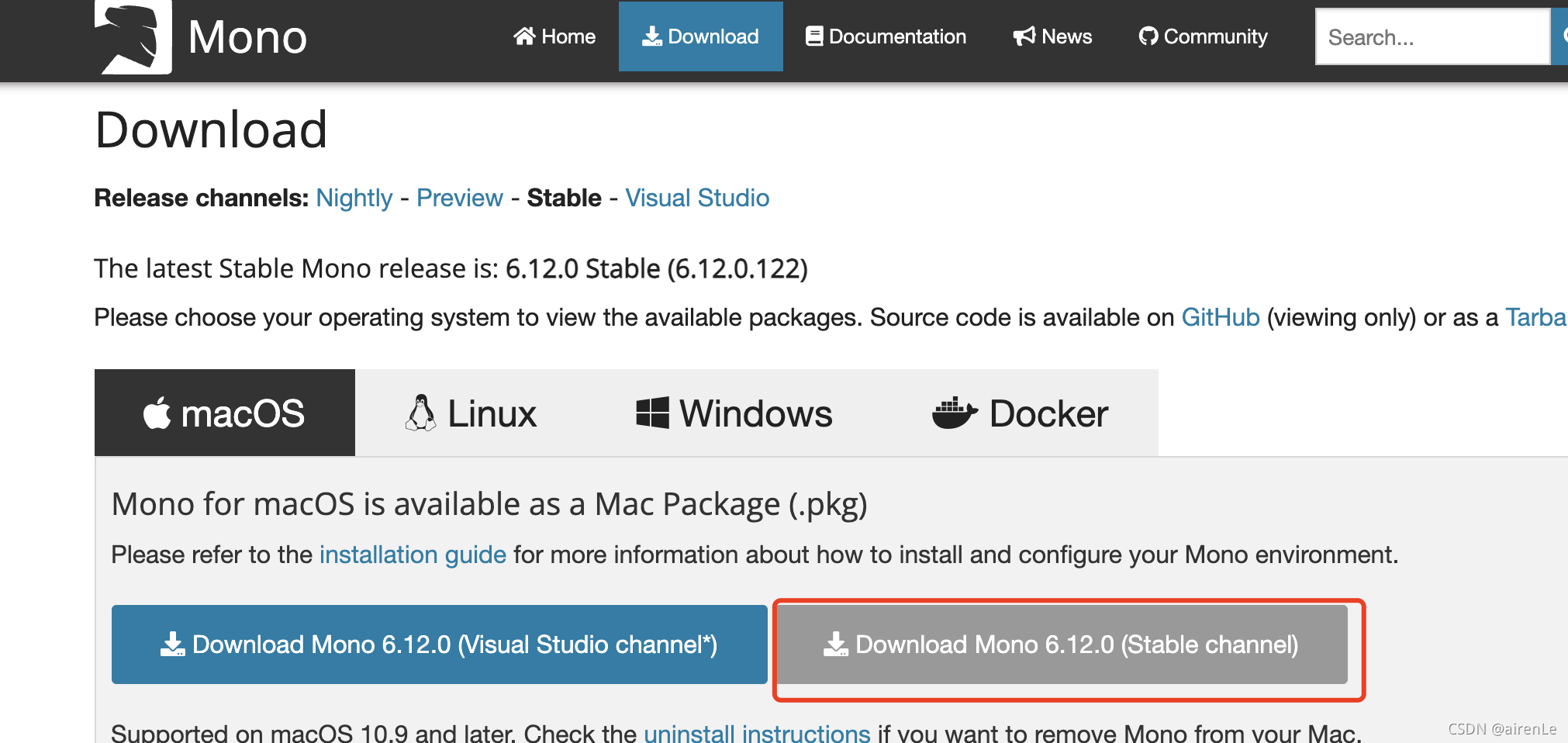Click the Home house icon
The image size is (1568, 743).
click(524, 36)
